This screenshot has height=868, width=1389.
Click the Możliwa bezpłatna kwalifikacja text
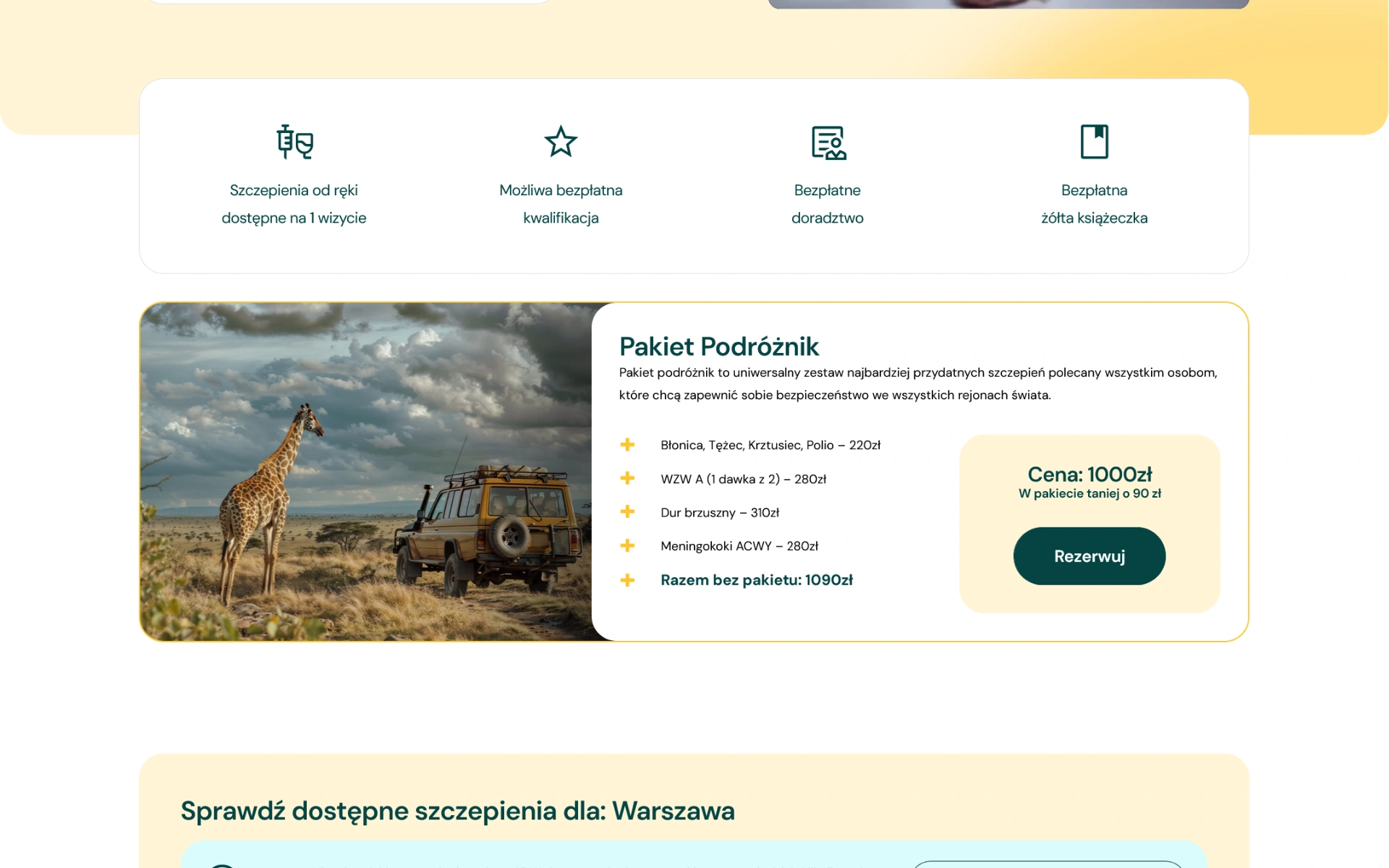tap(561, 204)
